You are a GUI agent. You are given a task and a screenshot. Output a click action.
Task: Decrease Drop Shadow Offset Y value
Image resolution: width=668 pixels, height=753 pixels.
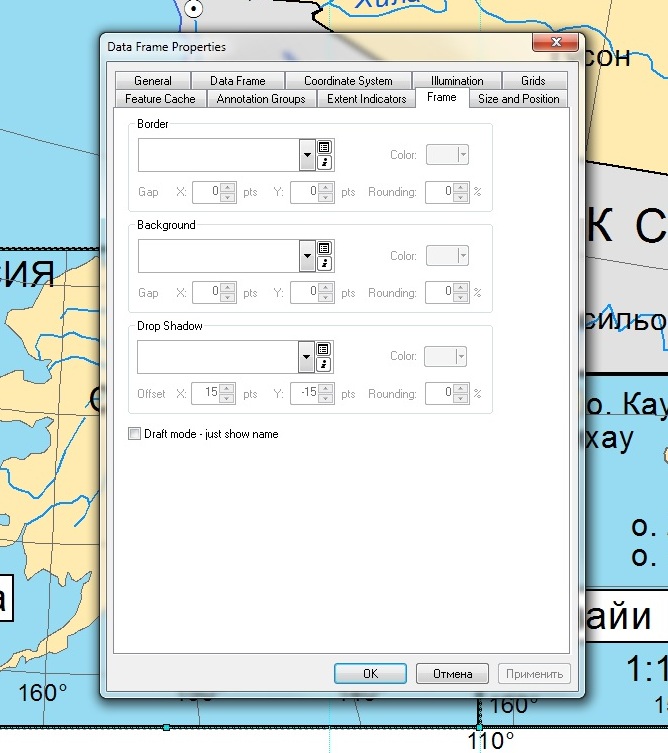[x=326, y=399]
